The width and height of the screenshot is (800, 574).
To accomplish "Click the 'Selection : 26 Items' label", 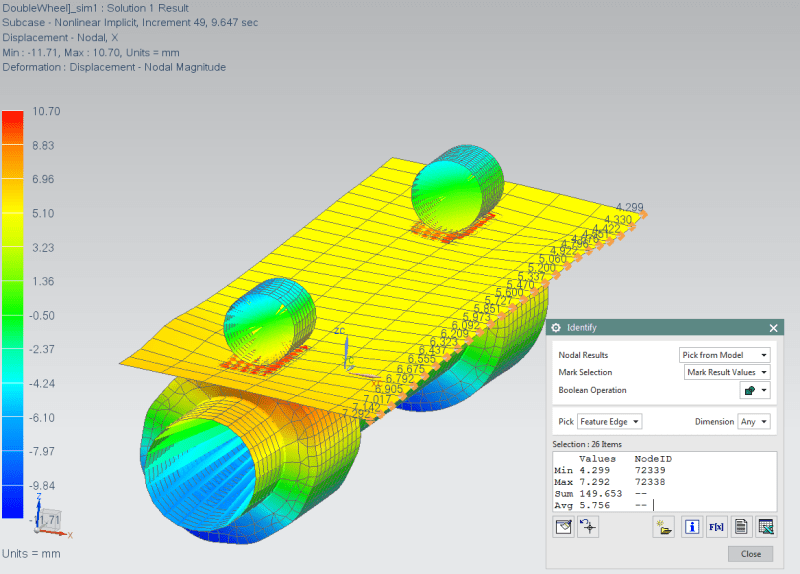I will (x=587, y=444).
